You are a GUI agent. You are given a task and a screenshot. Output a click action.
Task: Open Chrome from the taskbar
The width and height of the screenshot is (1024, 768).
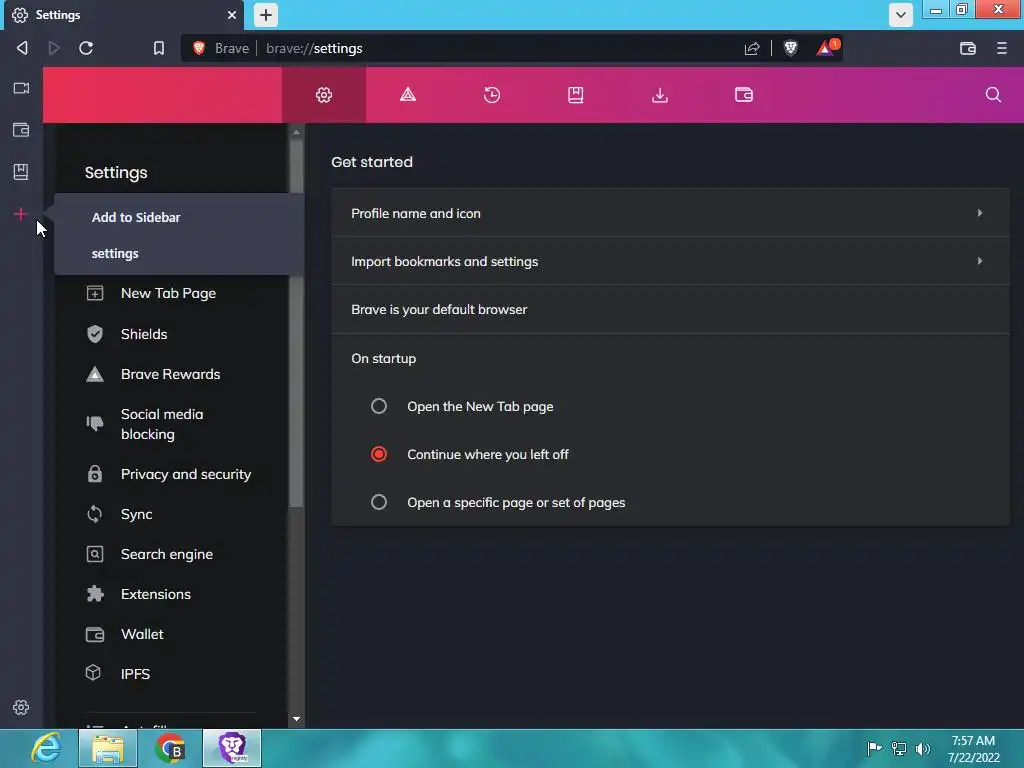170,748
